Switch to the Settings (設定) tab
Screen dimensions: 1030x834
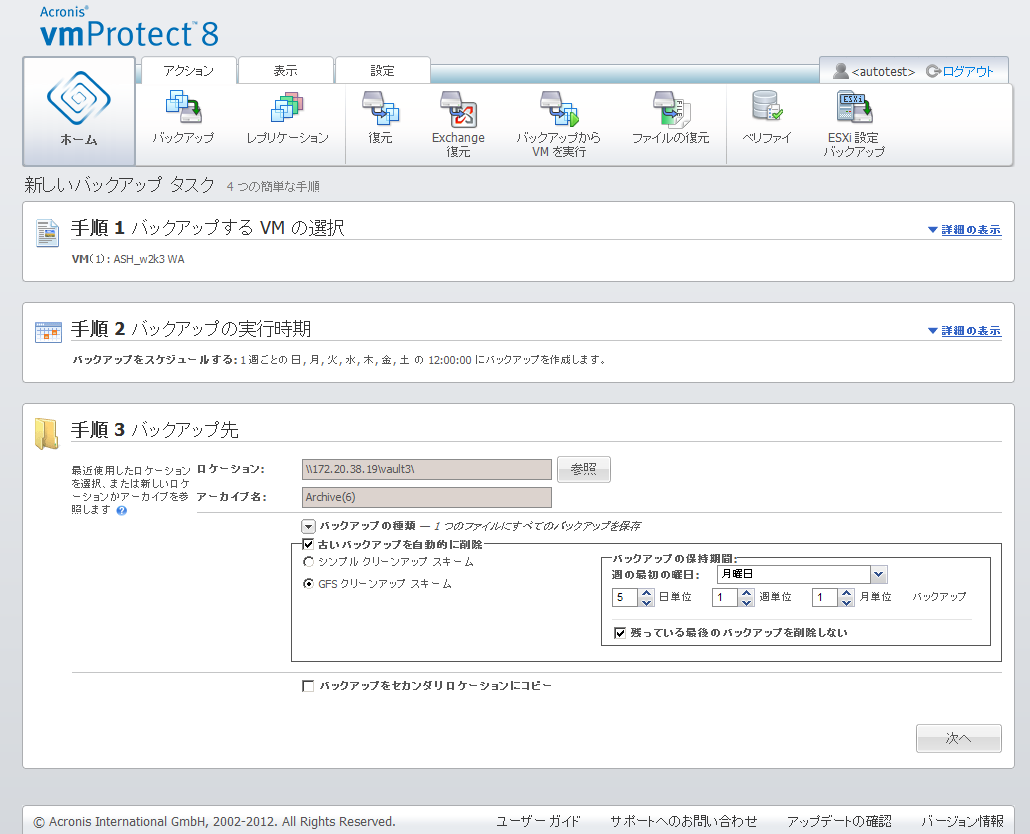(382, 71)
